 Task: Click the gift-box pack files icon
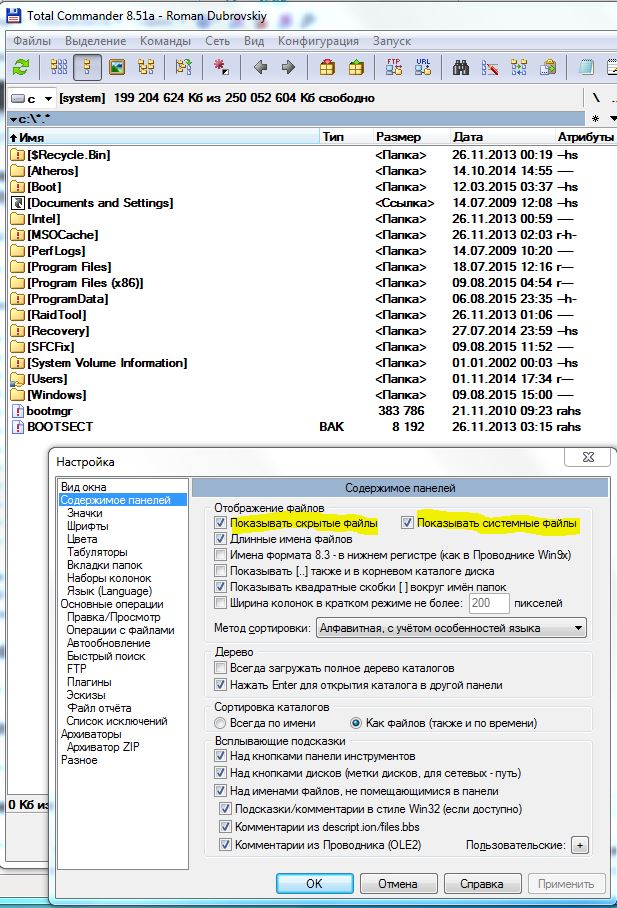coord(327,67)
